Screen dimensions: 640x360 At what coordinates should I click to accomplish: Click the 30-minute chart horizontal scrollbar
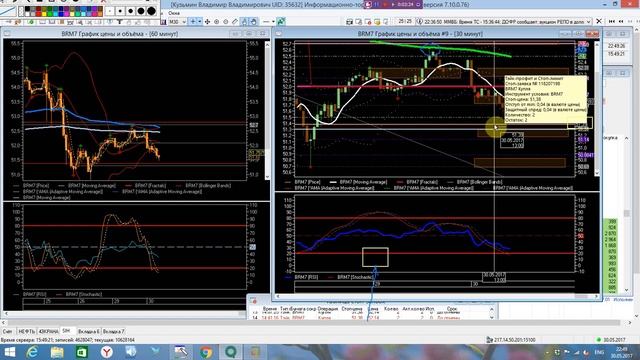click(437, 296)
